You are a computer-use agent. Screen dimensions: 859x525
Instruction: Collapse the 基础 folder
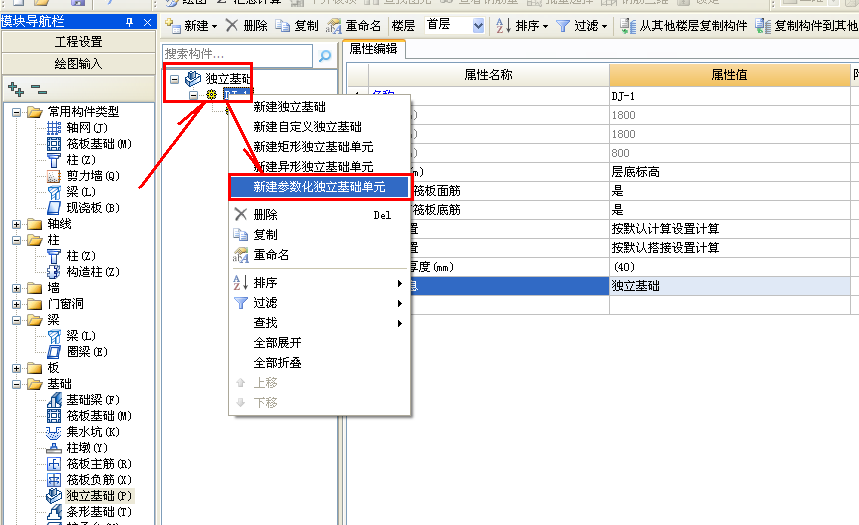coord(16,384)
